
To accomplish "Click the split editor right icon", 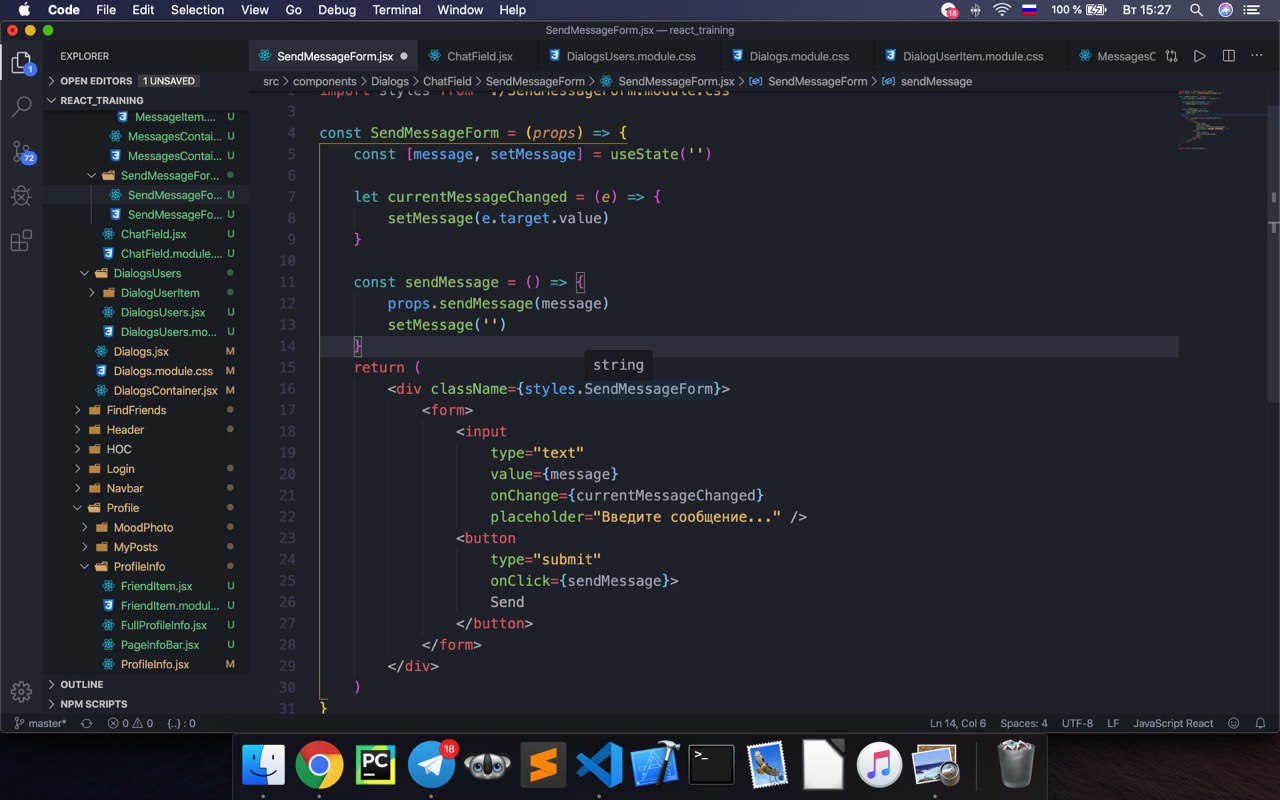I will coord(1229,56).
